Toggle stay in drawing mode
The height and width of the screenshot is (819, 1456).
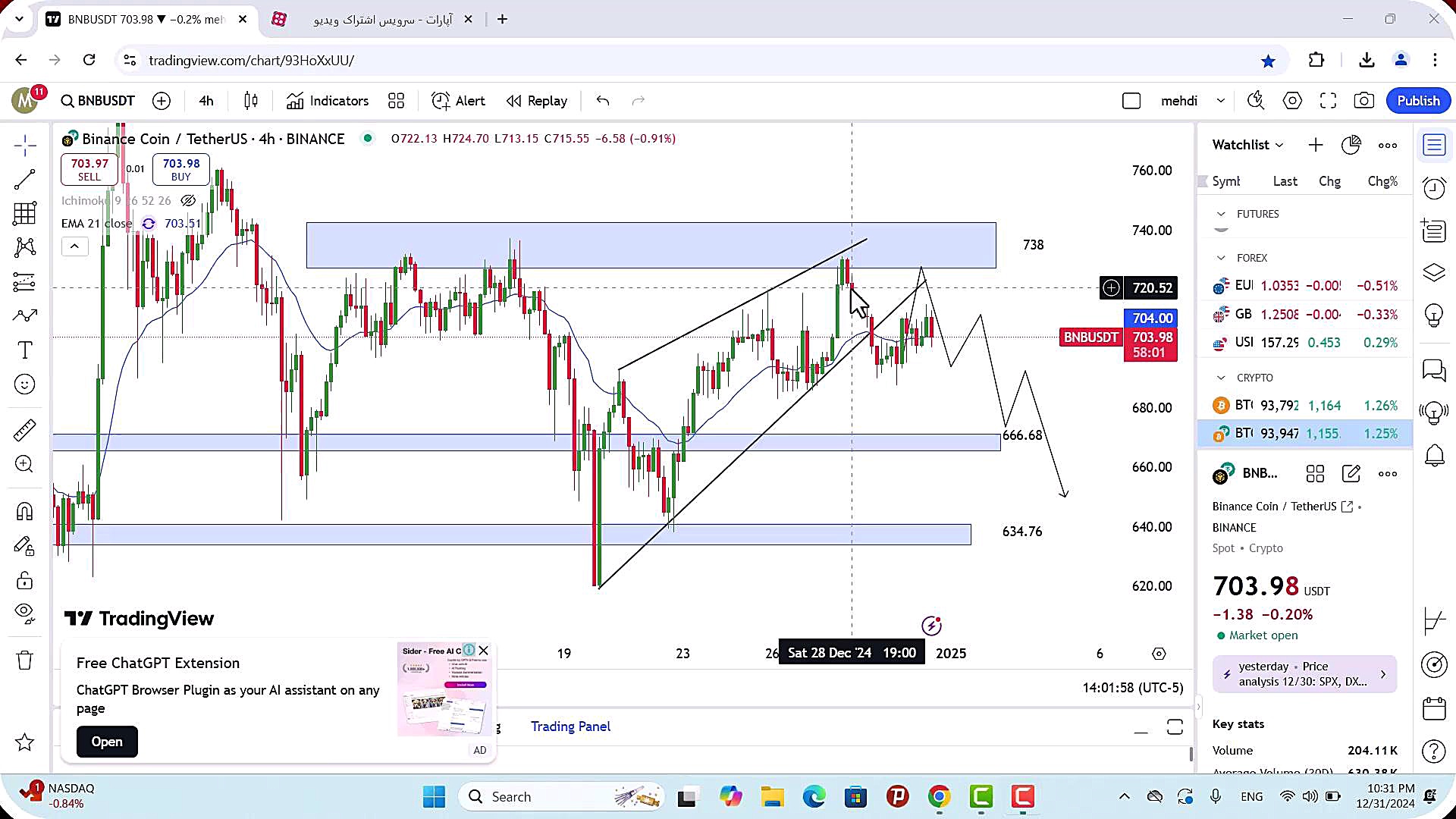tap(24, 546)
